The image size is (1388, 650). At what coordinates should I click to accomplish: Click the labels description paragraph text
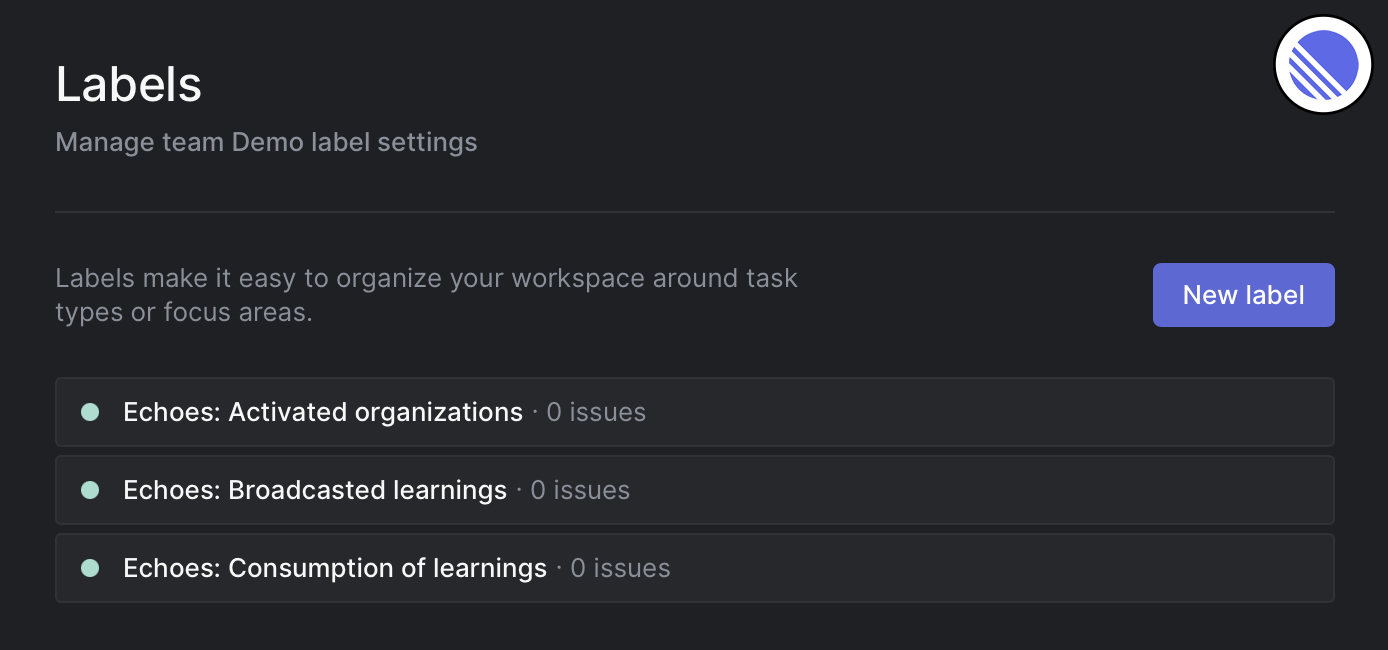click(x=426, y=295)
